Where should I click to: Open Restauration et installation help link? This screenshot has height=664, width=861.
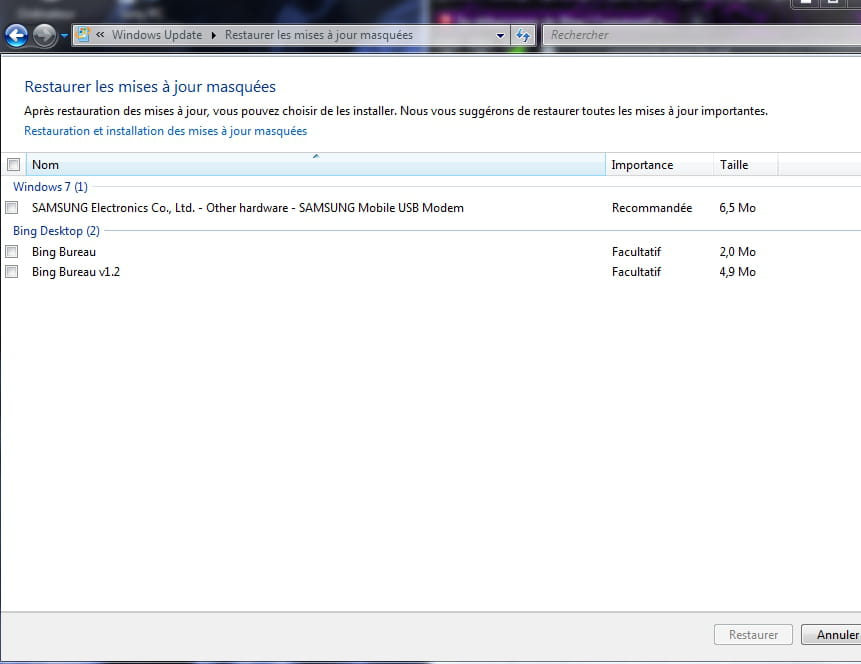[x=165, y=131]
